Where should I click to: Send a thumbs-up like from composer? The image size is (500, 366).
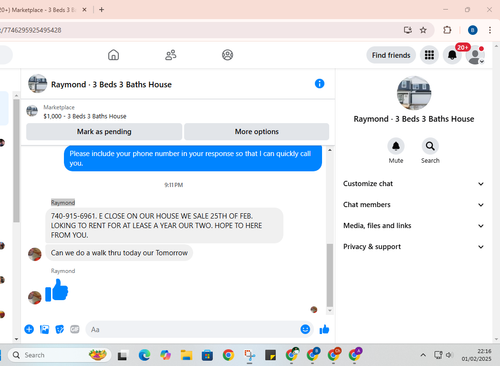coord(324,329)
